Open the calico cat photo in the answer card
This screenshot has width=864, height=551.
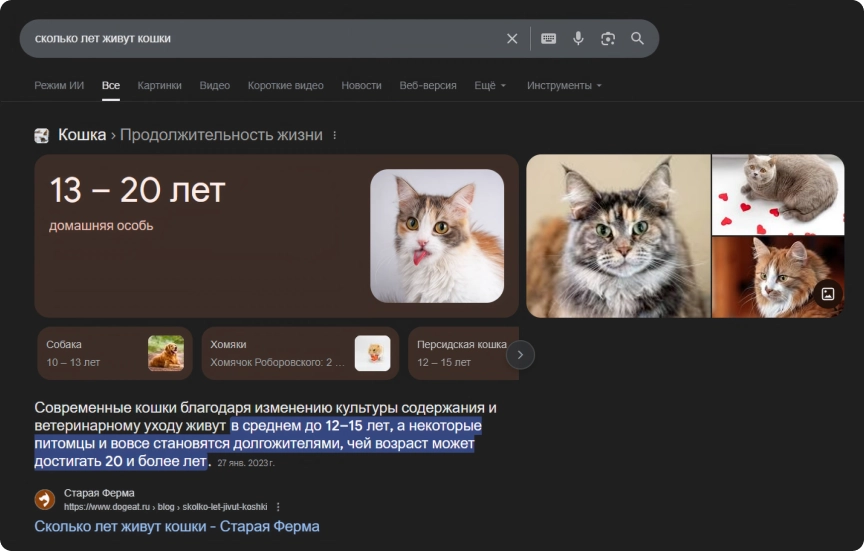pyautogui.click(x=437, y=236)
